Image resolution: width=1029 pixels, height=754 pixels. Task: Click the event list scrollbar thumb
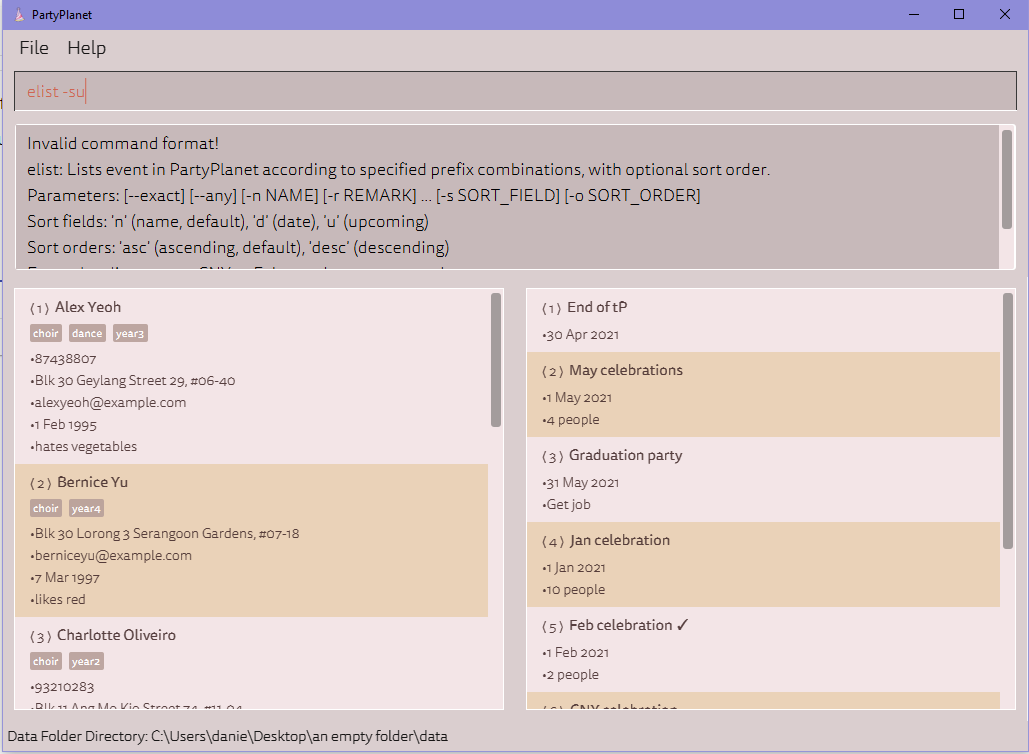point(1008,421)
